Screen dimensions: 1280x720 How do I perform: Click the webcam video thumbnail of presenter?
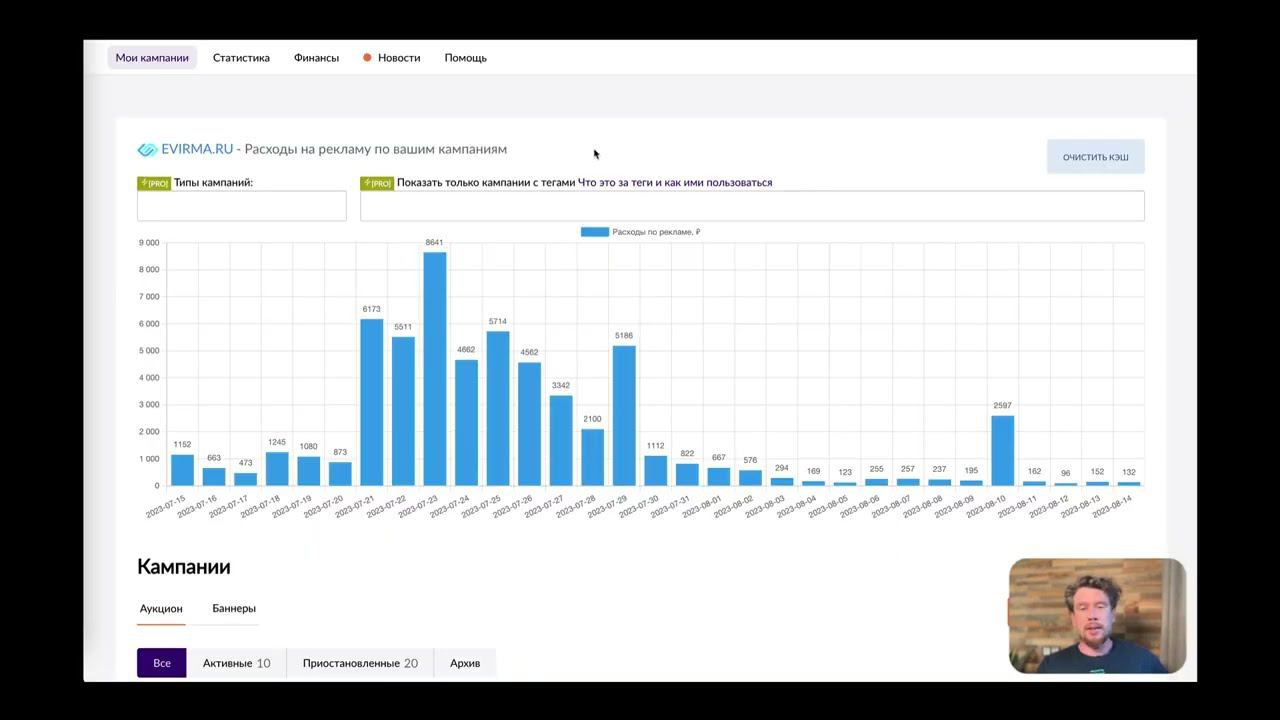(1097, 616)
